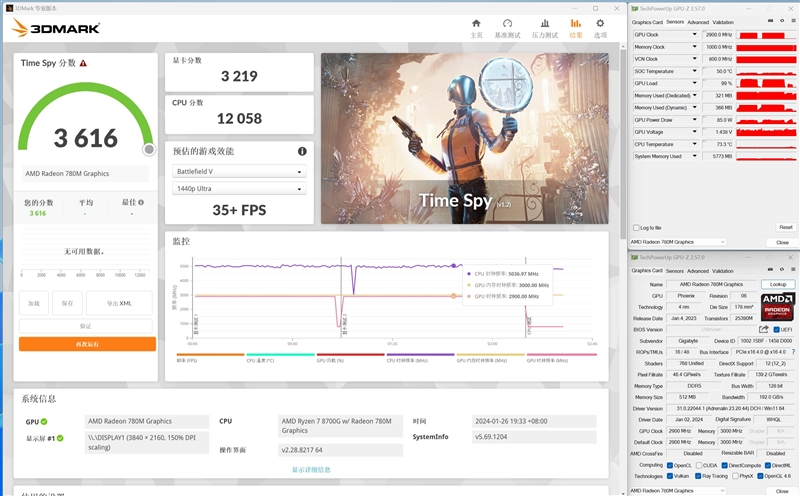Click the info icon beside 预估的游戏效能

(302, 151)
